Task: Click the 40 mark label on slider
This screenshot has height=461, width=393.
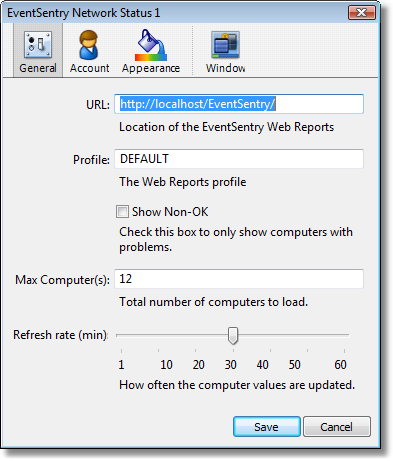Action: (263, 365)
